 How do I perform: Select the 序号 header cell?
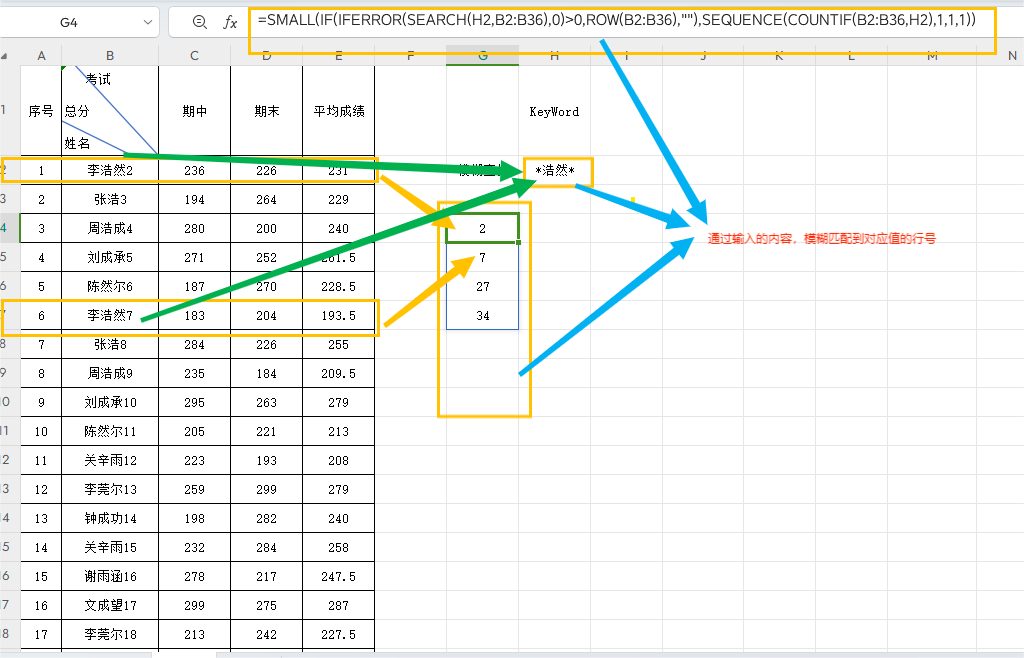[41, 111]
